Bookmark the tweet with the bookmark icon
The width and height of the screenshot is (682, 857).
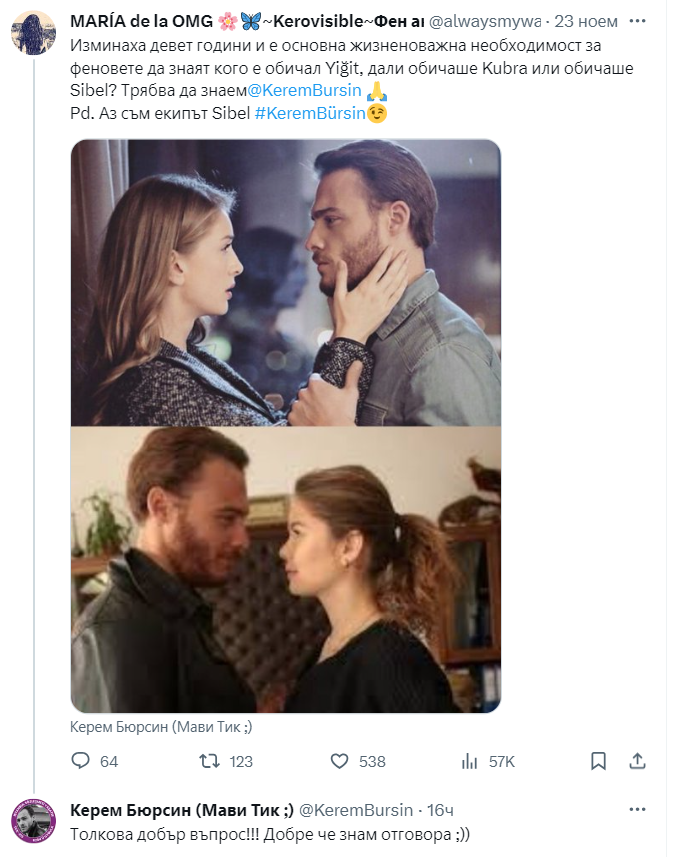(598, 761)
